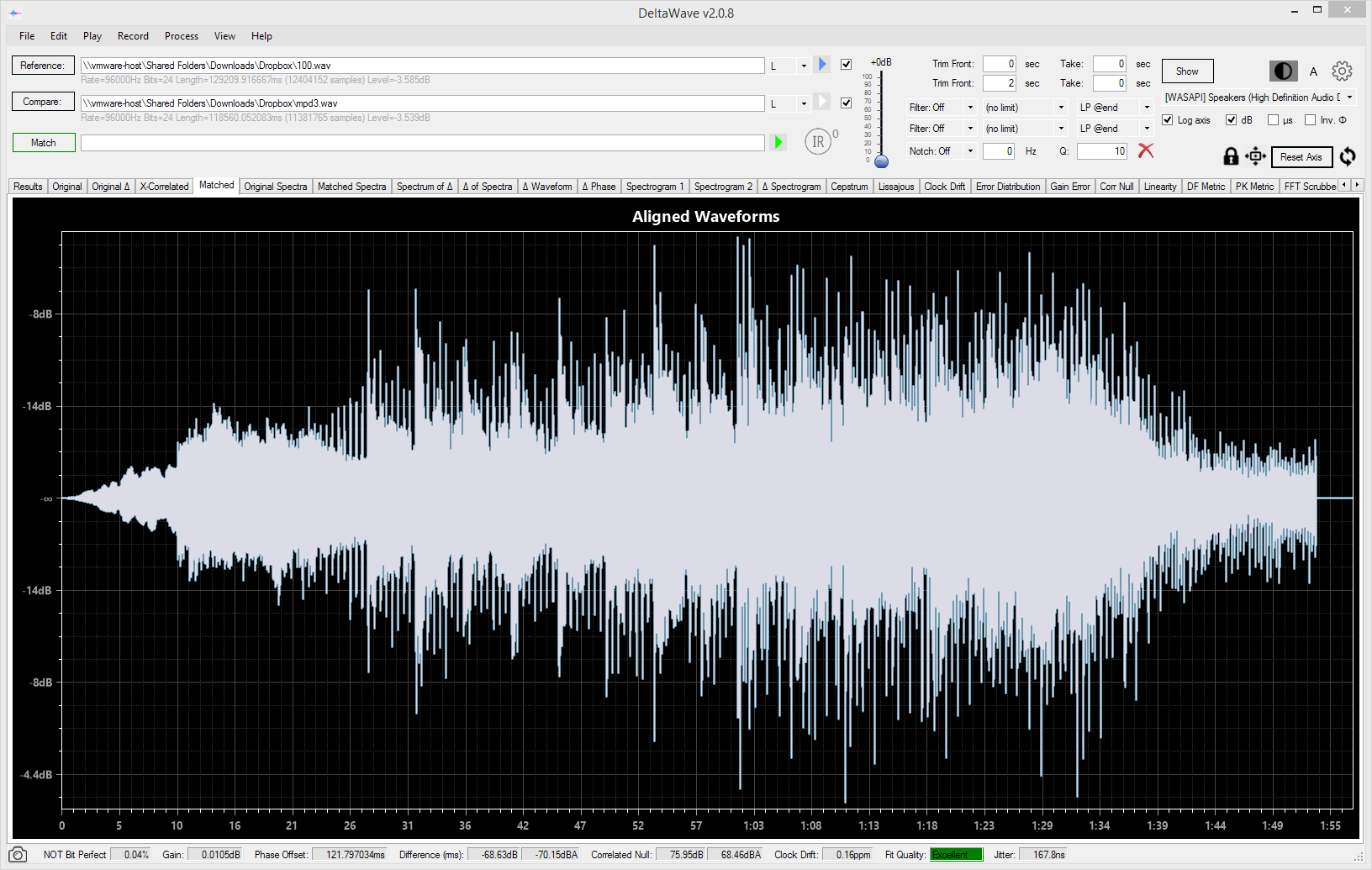Click the Clock Drift 0.16ppm value

click(x=847, y=855)
